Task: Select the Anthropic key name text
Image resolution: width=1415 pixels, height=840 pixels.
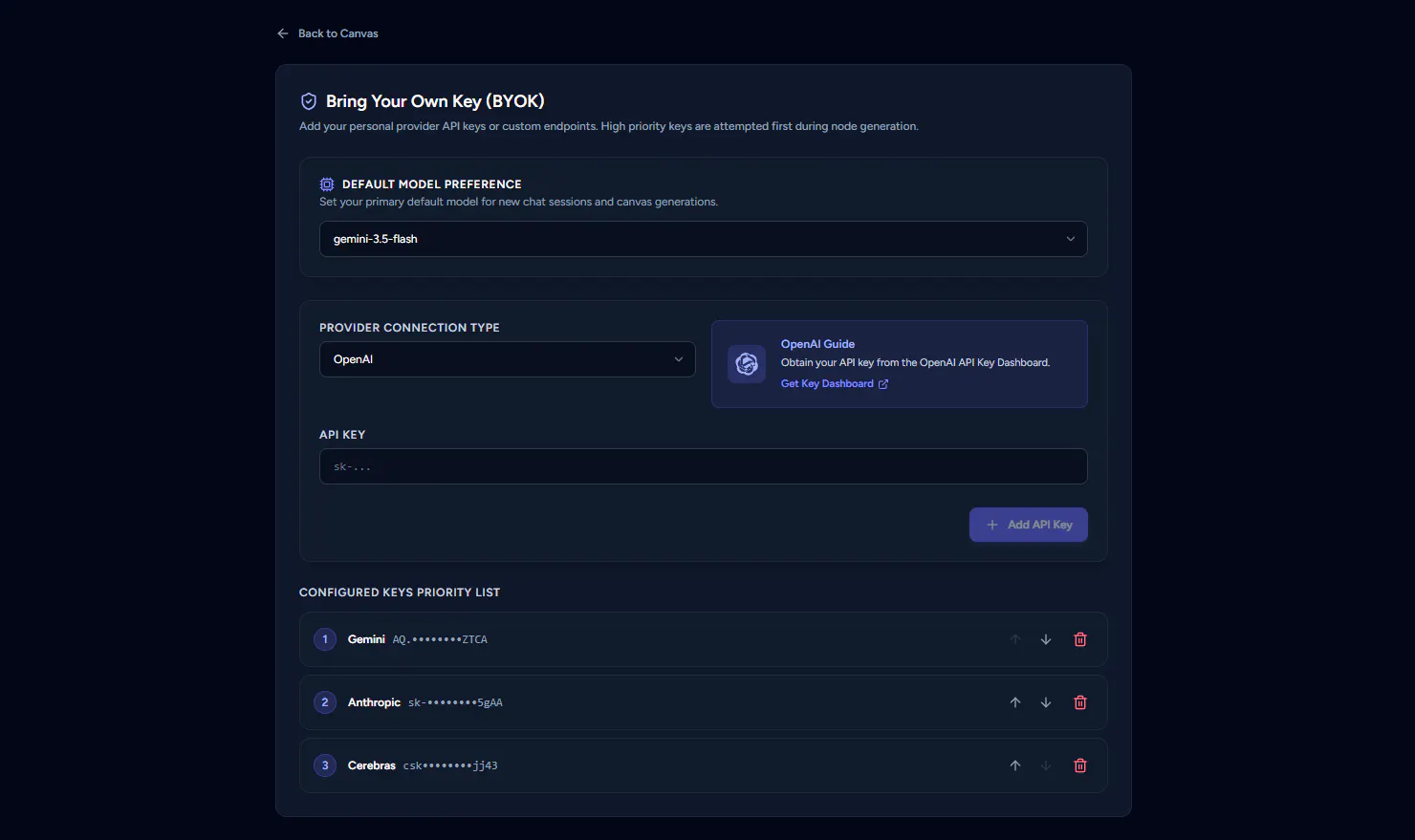Action: 374,702
